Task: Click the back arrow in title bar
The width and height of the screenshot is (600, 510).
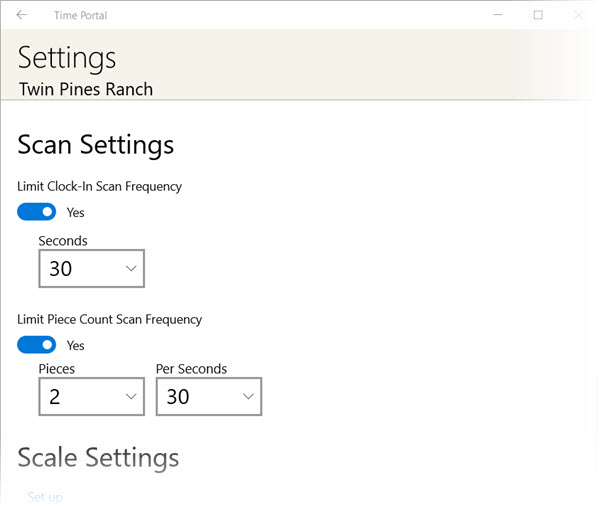Action: pos(22,15)
